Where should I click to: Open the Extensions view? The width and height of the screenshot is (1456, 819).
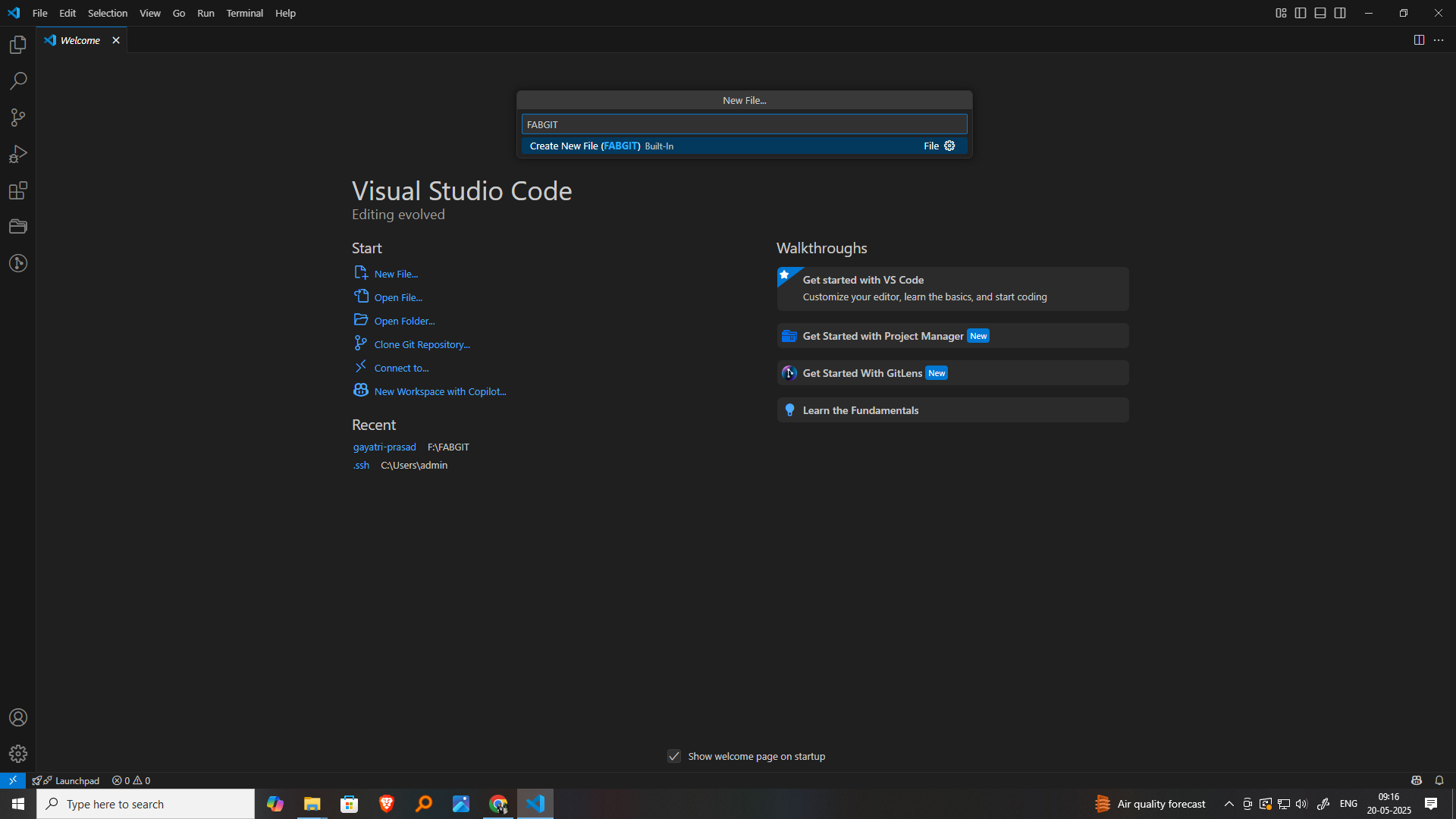click(x=18, y=190)
